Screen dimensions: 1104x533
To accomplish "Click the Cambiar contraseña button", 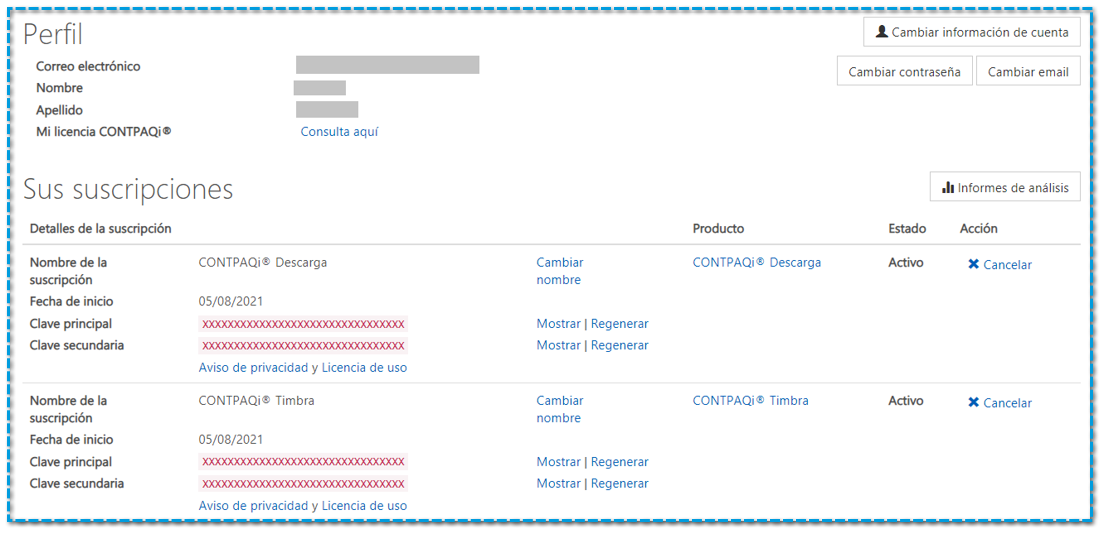I will (904, 72).
